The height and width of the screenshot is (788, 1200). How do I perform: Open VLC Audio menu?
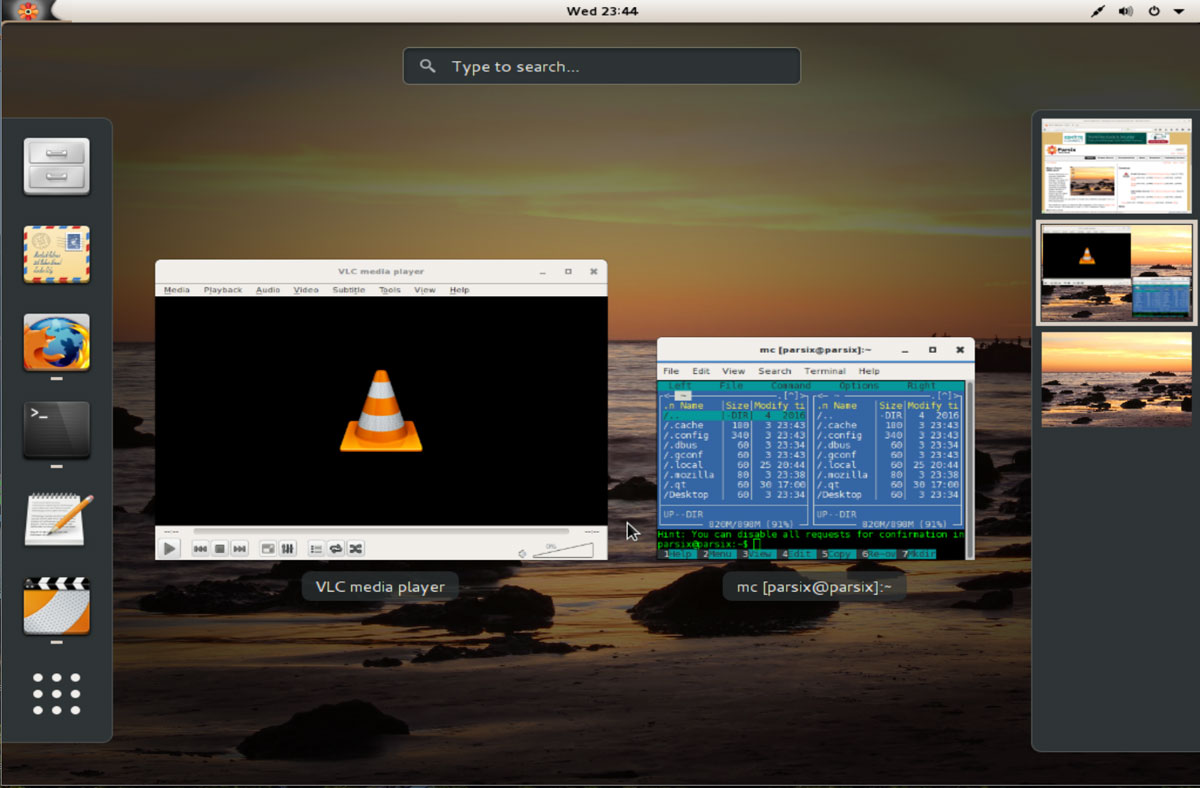coord(268,290)
